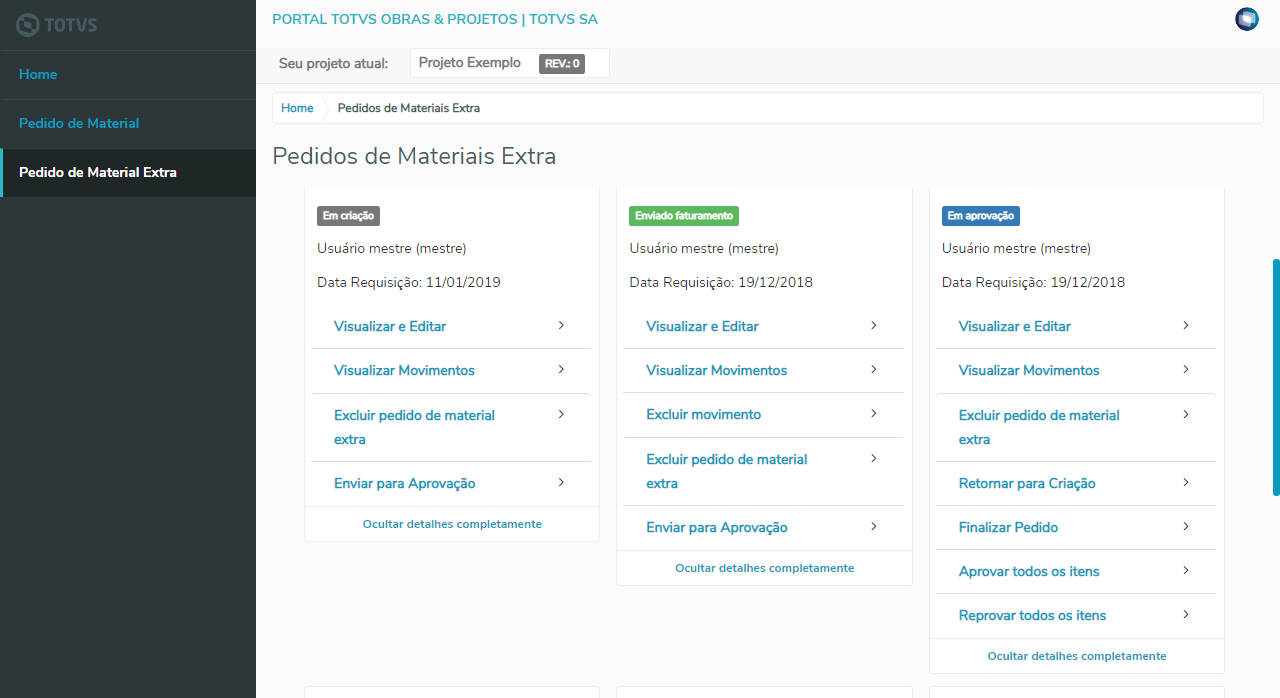Hide details completely on Em aprovação card
Image resolution: width=1280 pixels, height=698 pixels.
pyautogui.click(x=1077, y=656)
